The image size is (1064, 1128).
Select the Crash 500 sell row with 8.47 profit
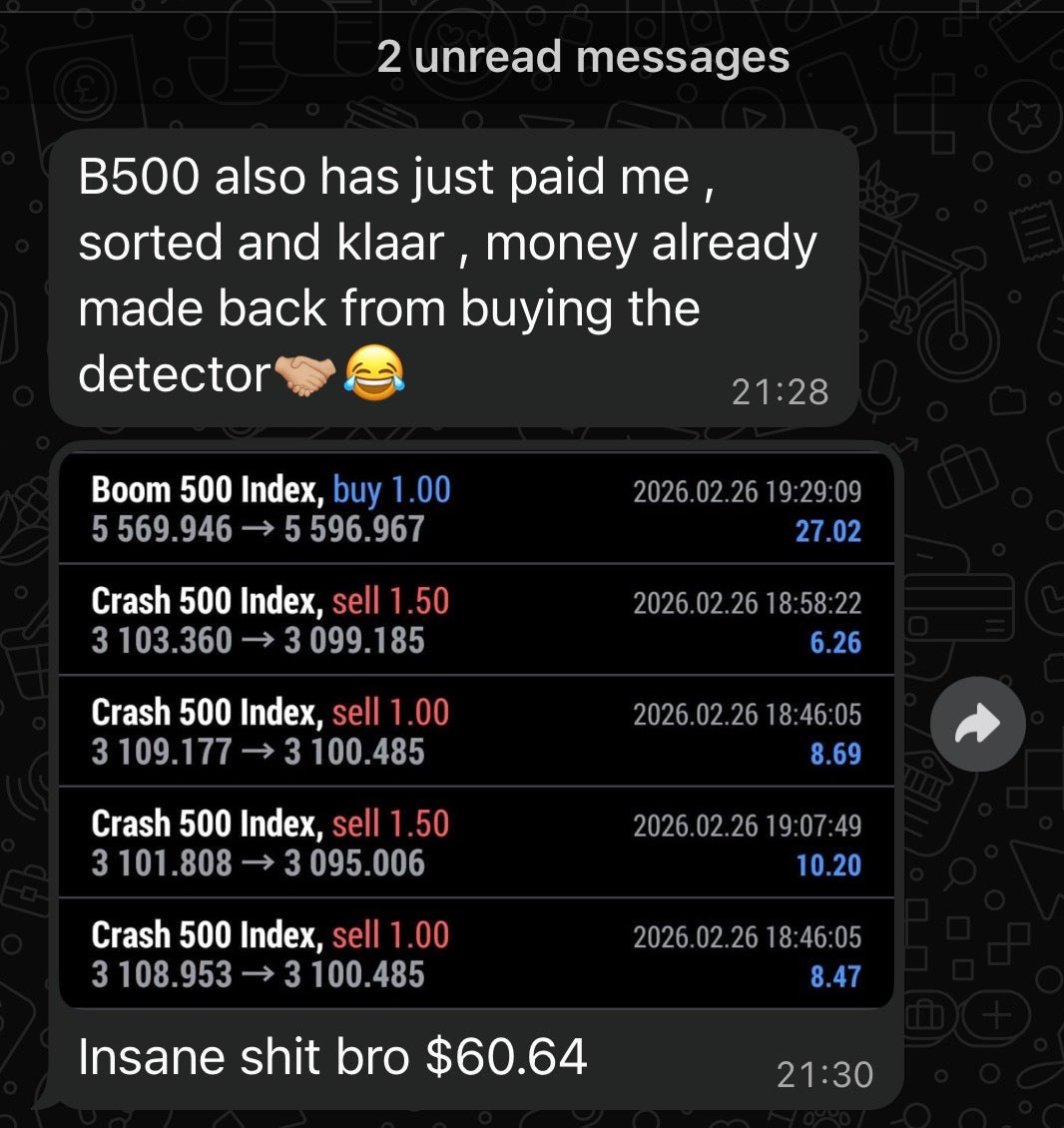click(476, 953)
